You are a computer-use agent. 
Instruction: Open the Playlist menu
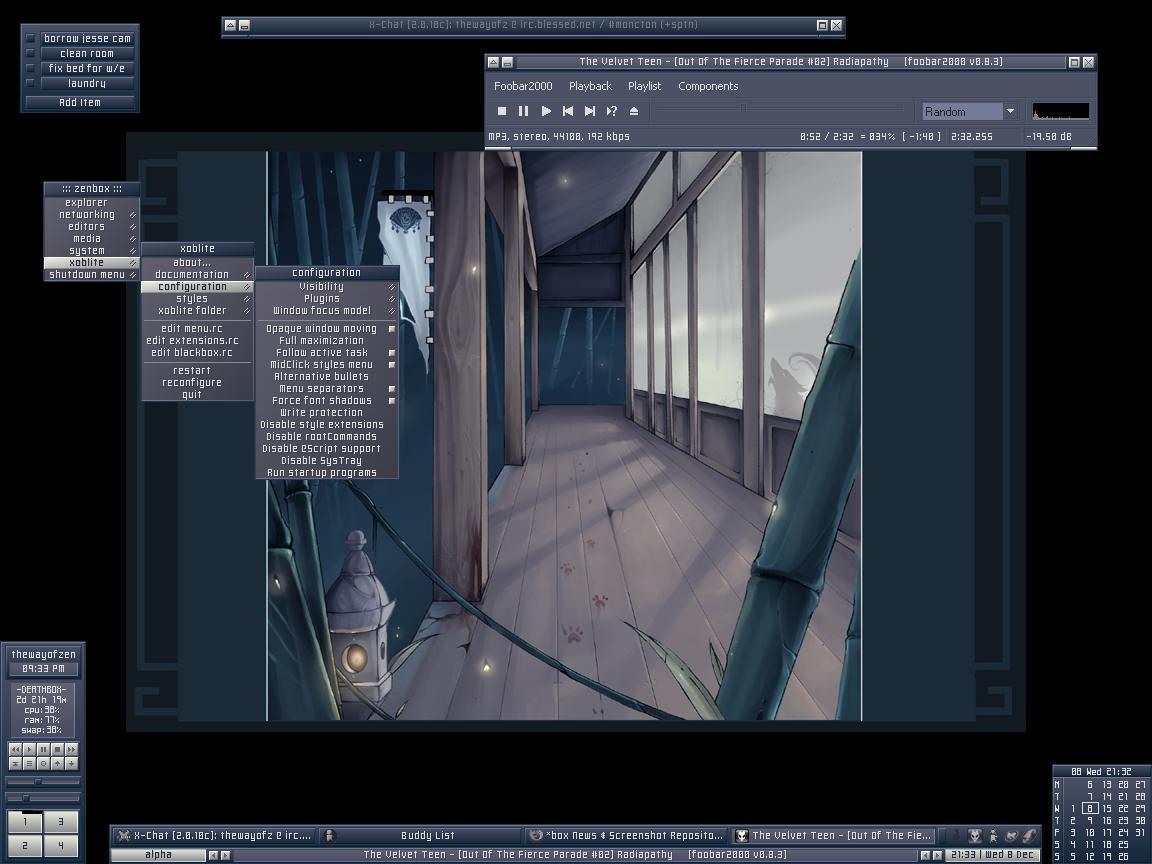644,86
